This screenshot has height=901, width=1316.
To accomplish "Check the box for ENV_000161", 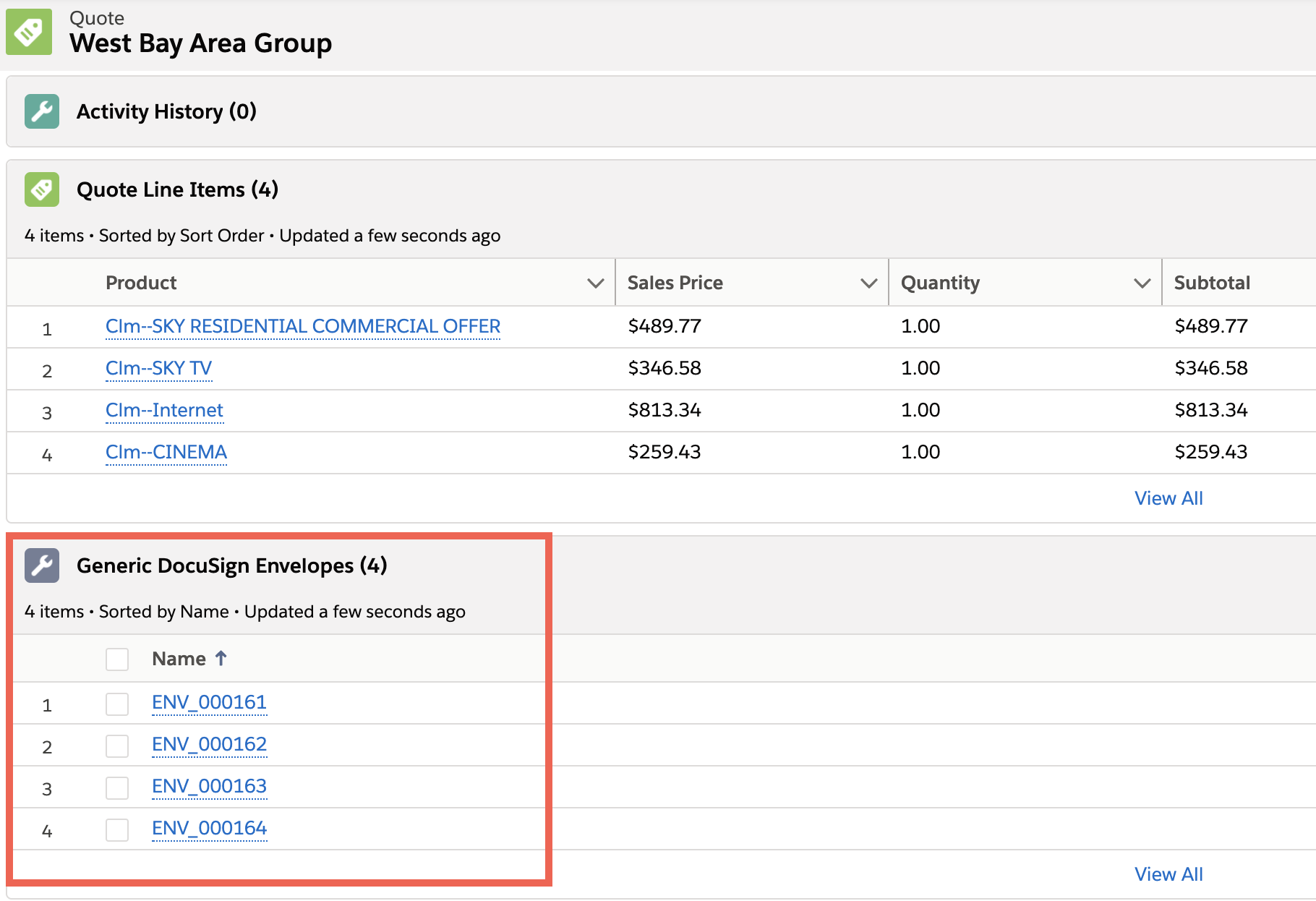I will 117,704.
